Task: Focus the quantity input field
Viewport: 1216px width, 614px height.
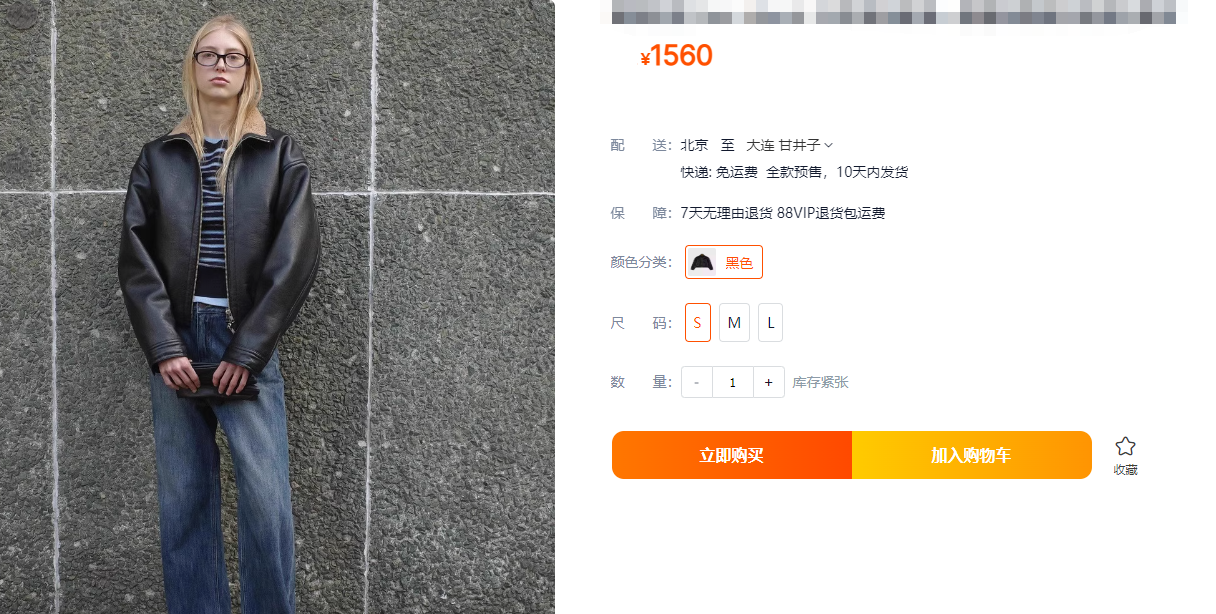Action: [x=733, y=382]
